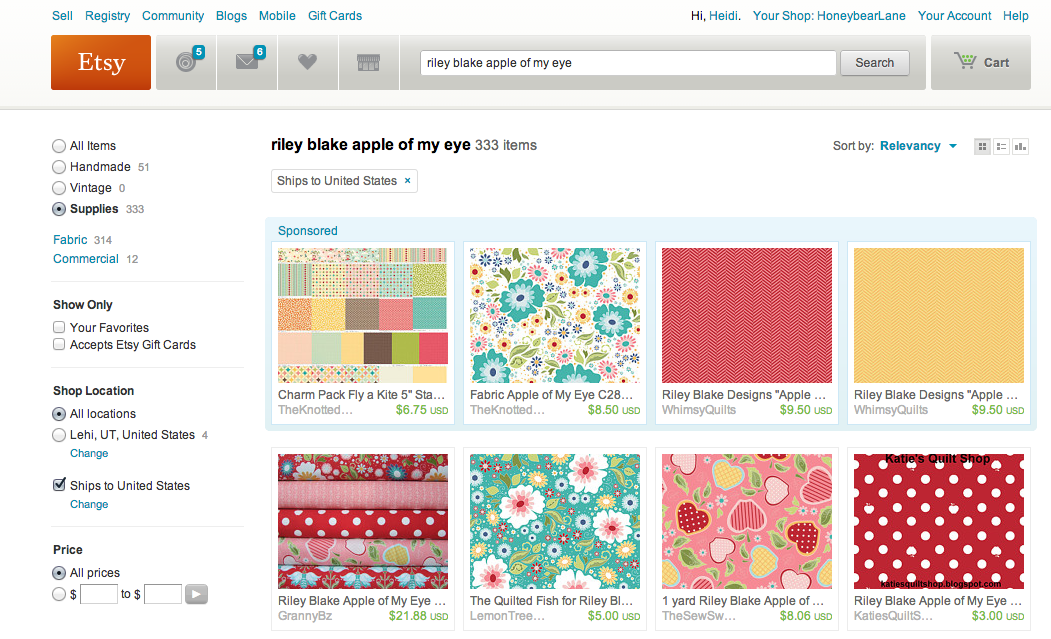Open the Sell menu link
The width and height of the screenshot is (1051, 639).
pyautogui.click(x=62, y=15)
